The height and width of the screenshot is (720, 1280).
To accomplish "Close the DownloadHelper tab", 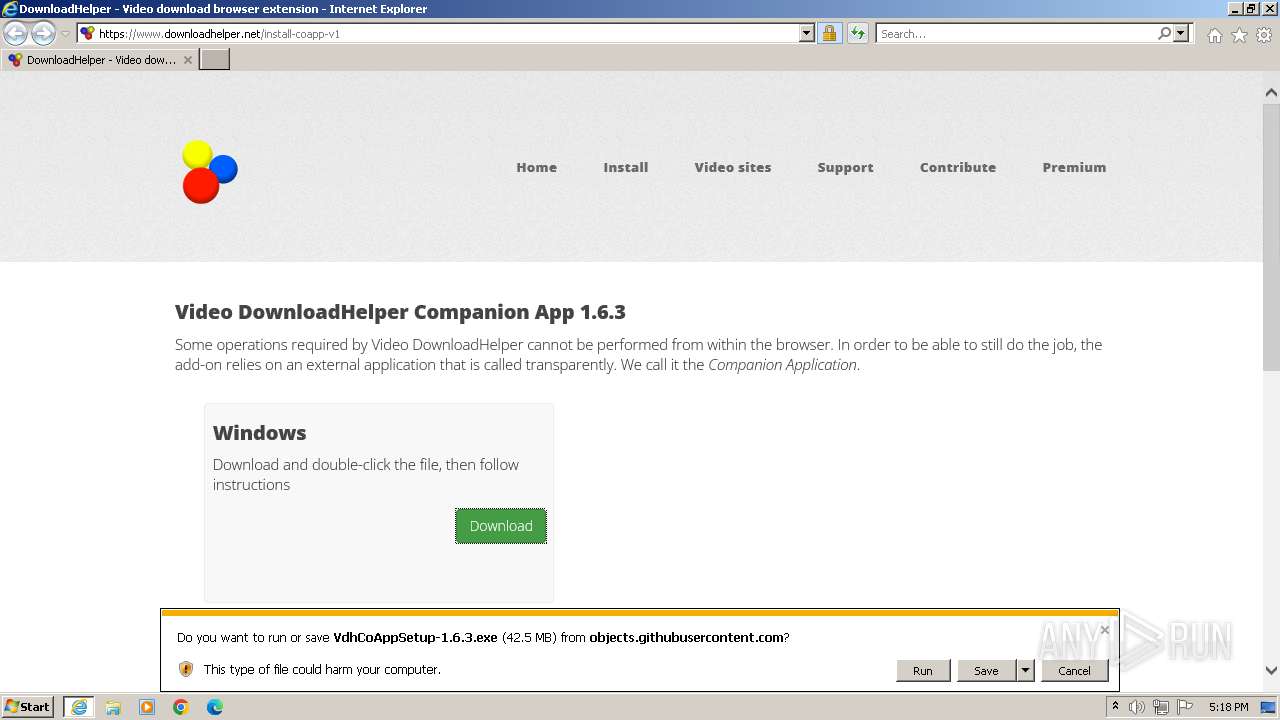I will click(187, 60).
